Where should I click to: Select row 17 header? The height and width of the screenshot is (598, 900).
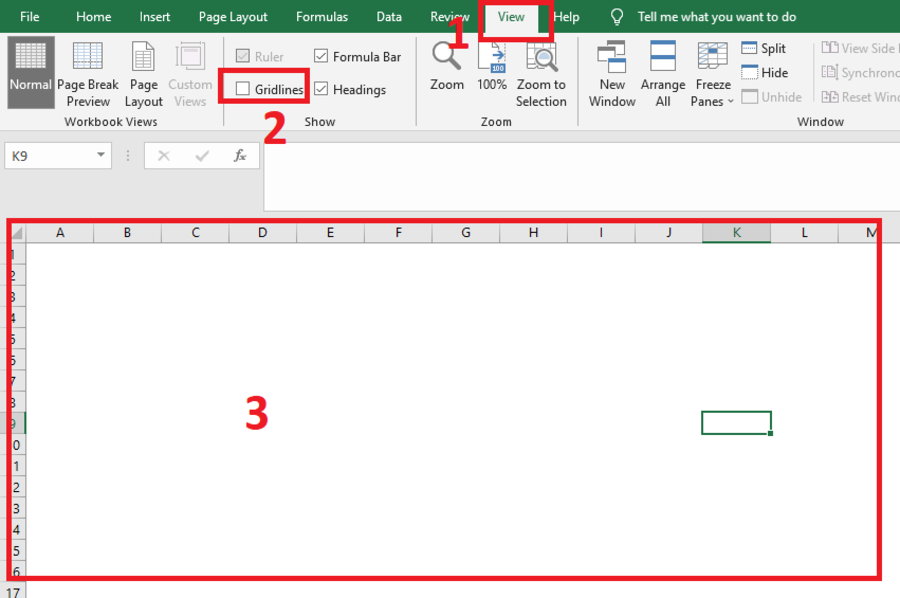pyautogui.click(x=13, y=591)
